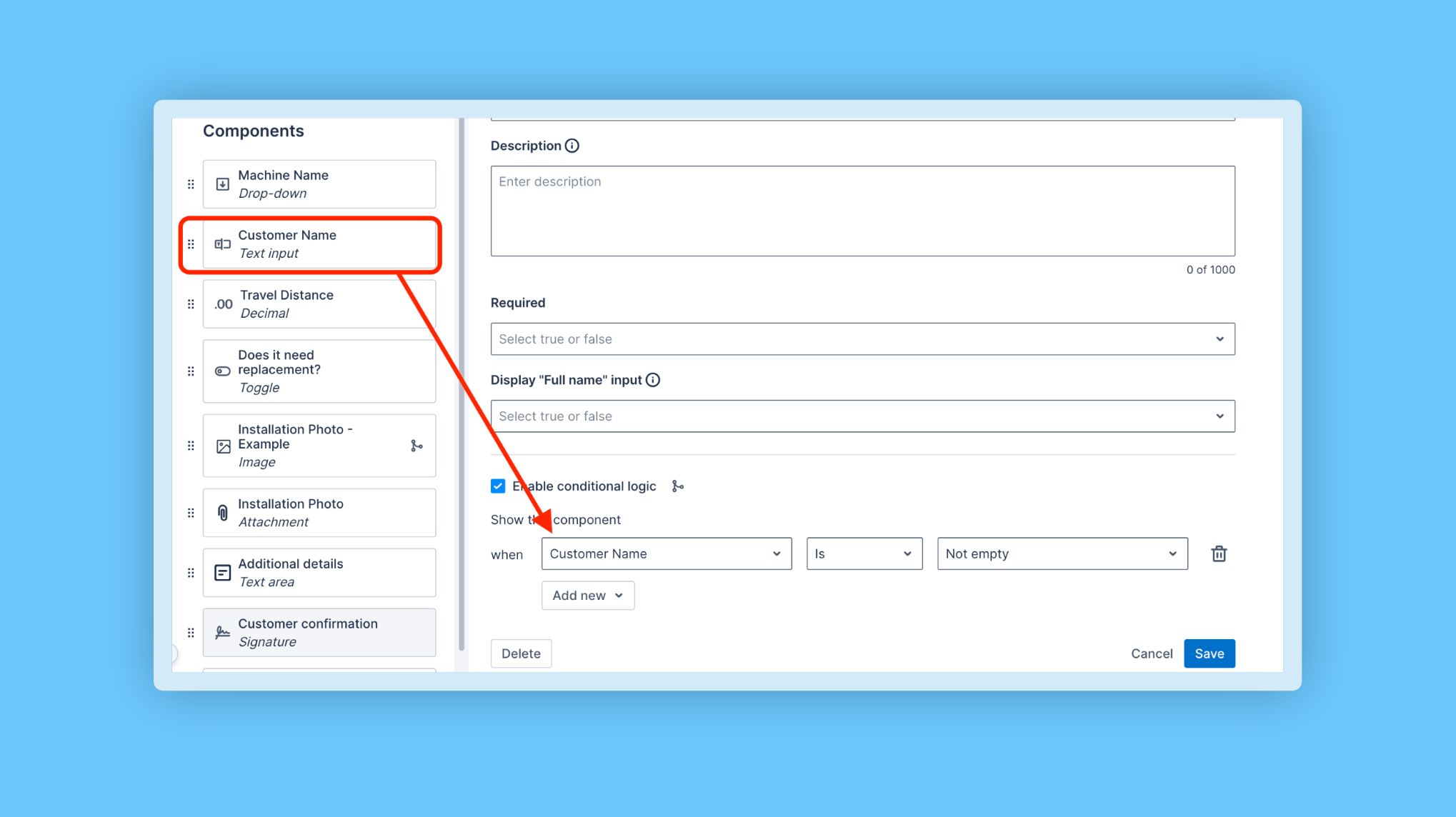Select the Machine Name component
Screen dimensions: 1456x817
coord(319,184)
